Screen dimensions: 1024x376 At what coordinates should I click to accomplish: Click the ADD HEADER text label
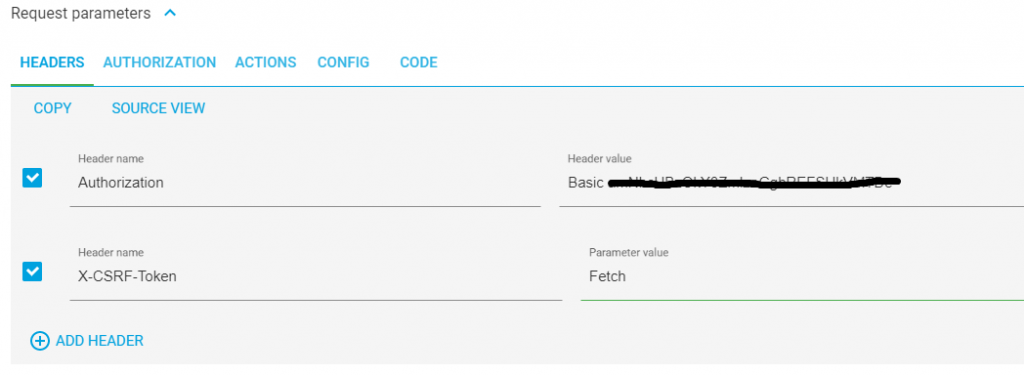(99, 341)
